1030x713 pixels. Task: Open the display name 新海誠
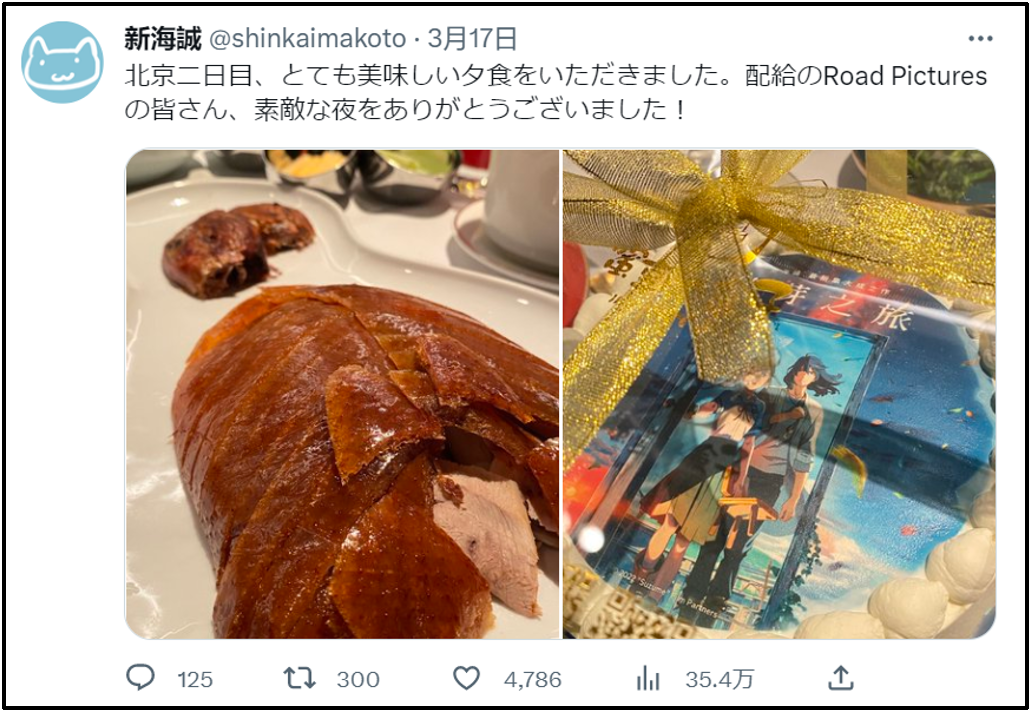[162, 39]
